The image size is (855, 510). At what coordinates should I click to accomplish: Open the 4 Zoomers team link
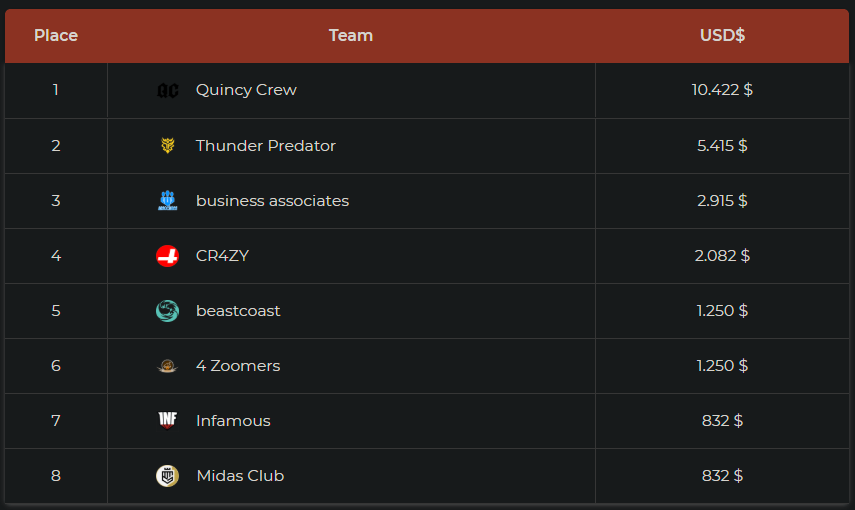tap(238, 366)
